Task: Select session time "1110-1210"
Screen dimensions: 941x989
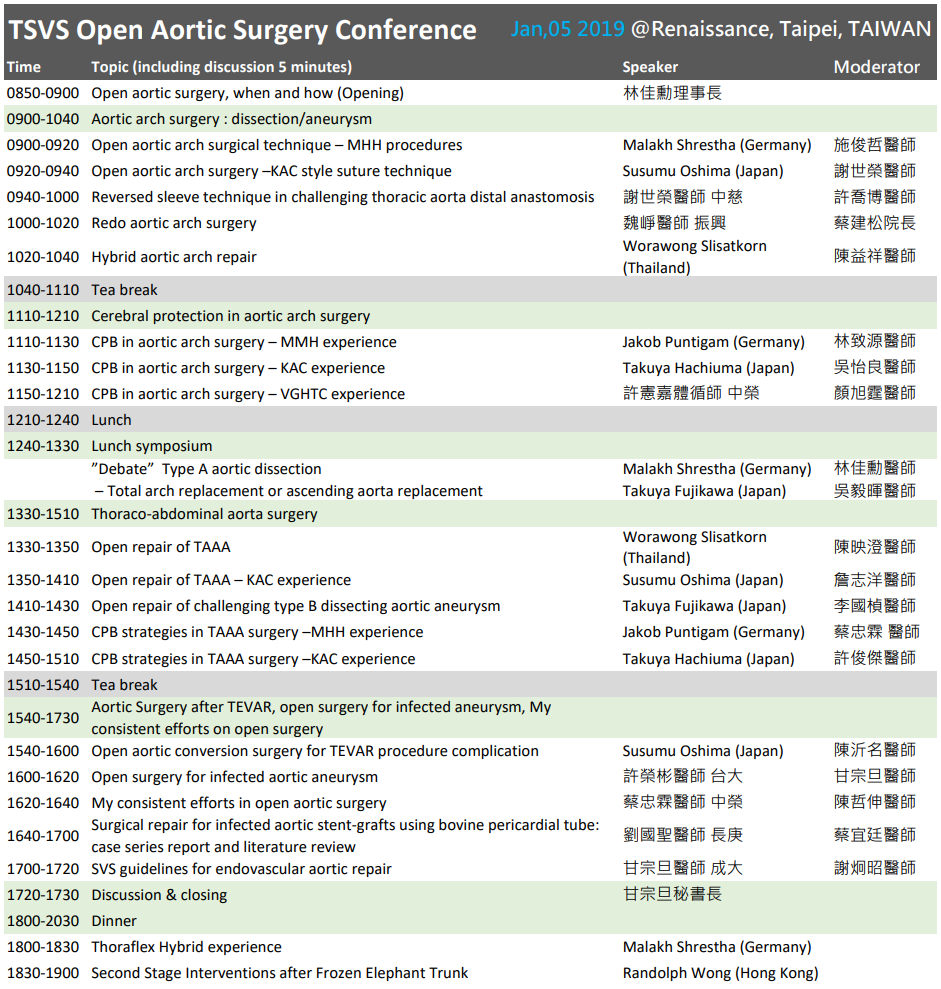Action: pos(43,315)
